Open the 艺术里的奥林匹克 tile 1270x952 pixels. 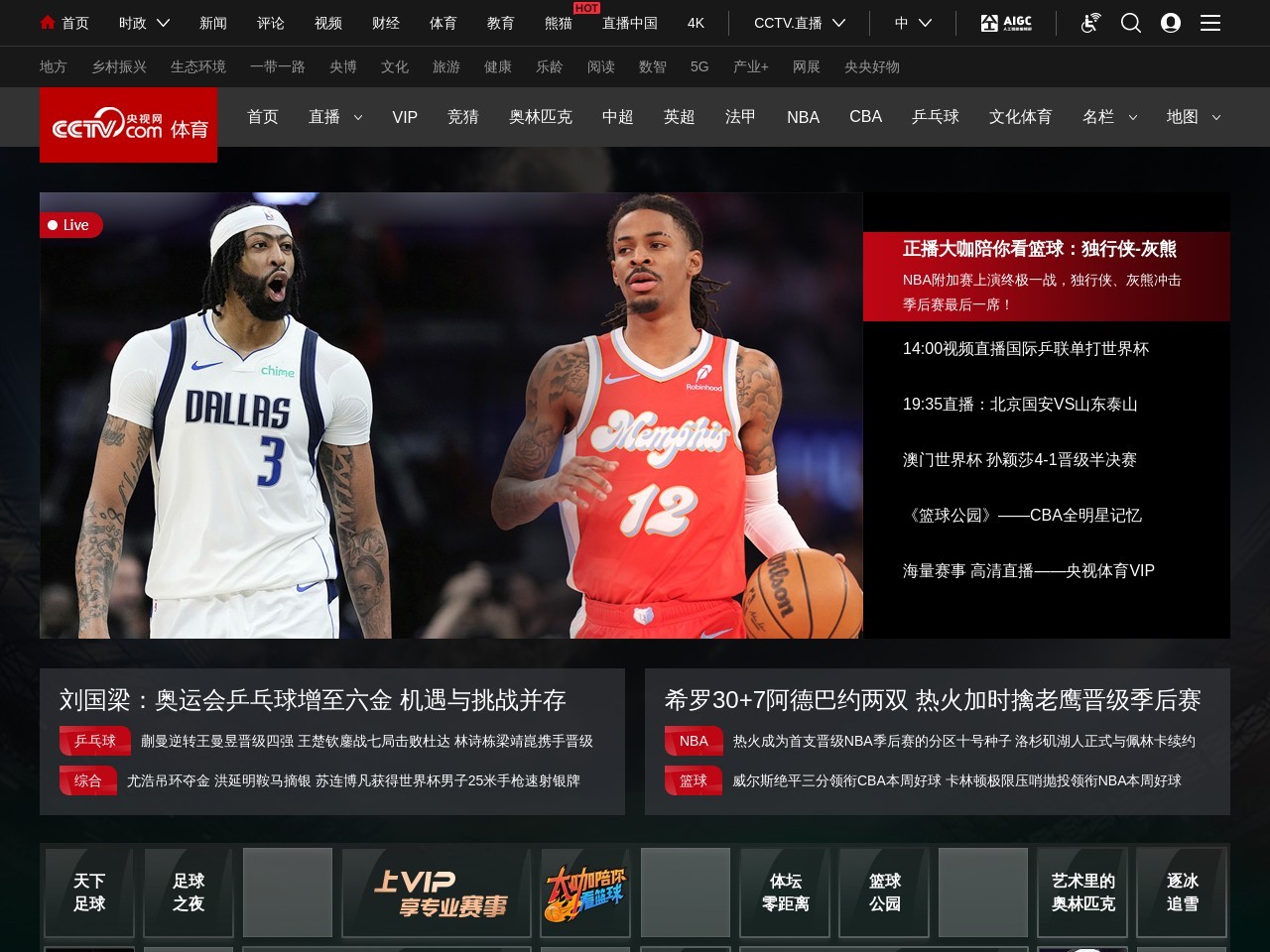(x=1082, y=892)
